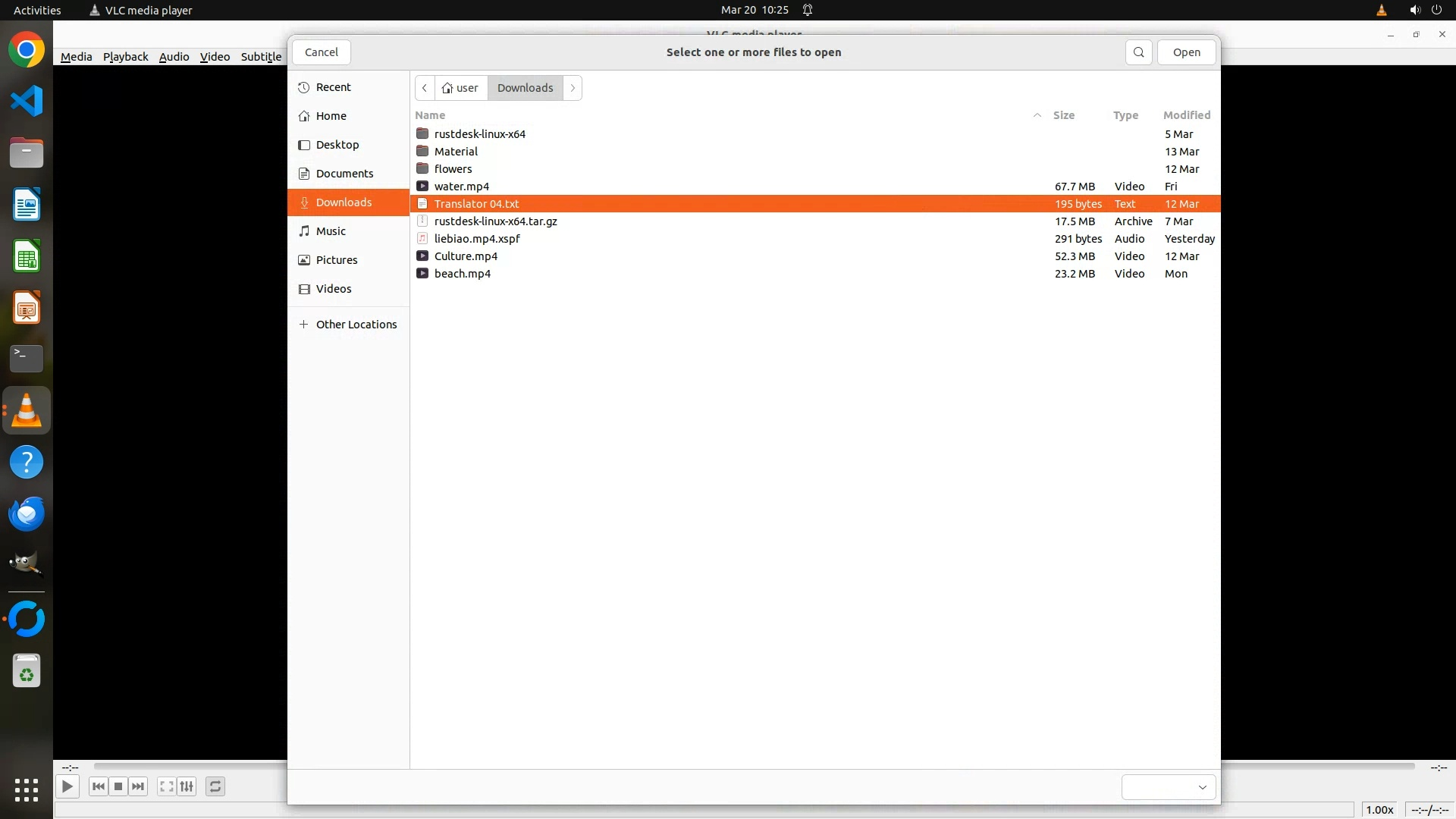
Task: Toggle sort order by Name column
Action: coord(430,115)
